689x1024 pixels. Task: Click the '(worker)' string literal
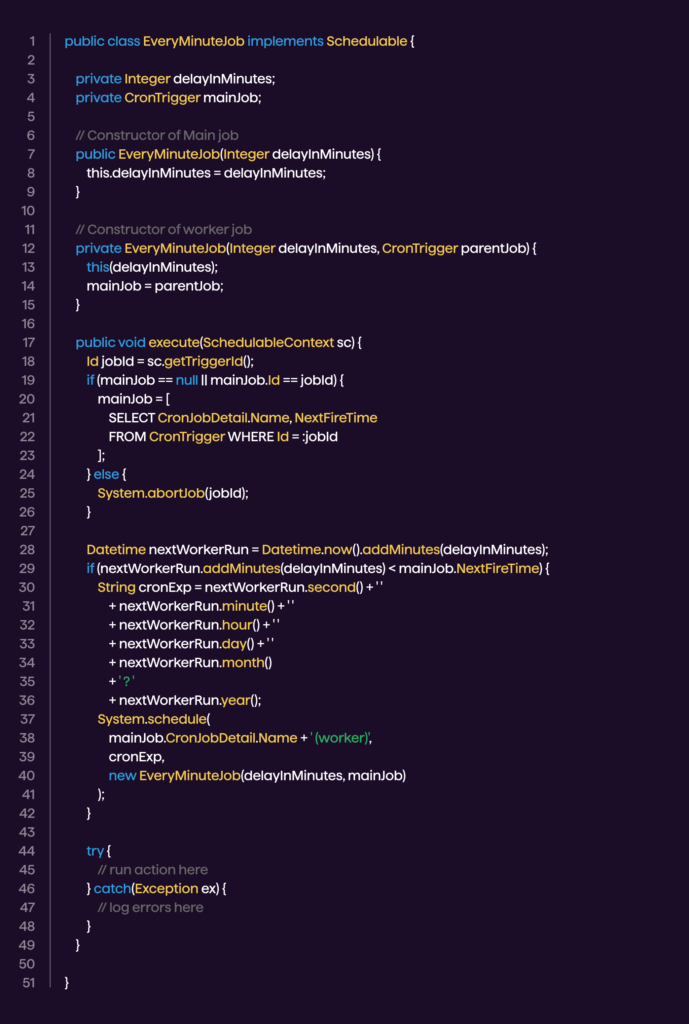[342, 738]
